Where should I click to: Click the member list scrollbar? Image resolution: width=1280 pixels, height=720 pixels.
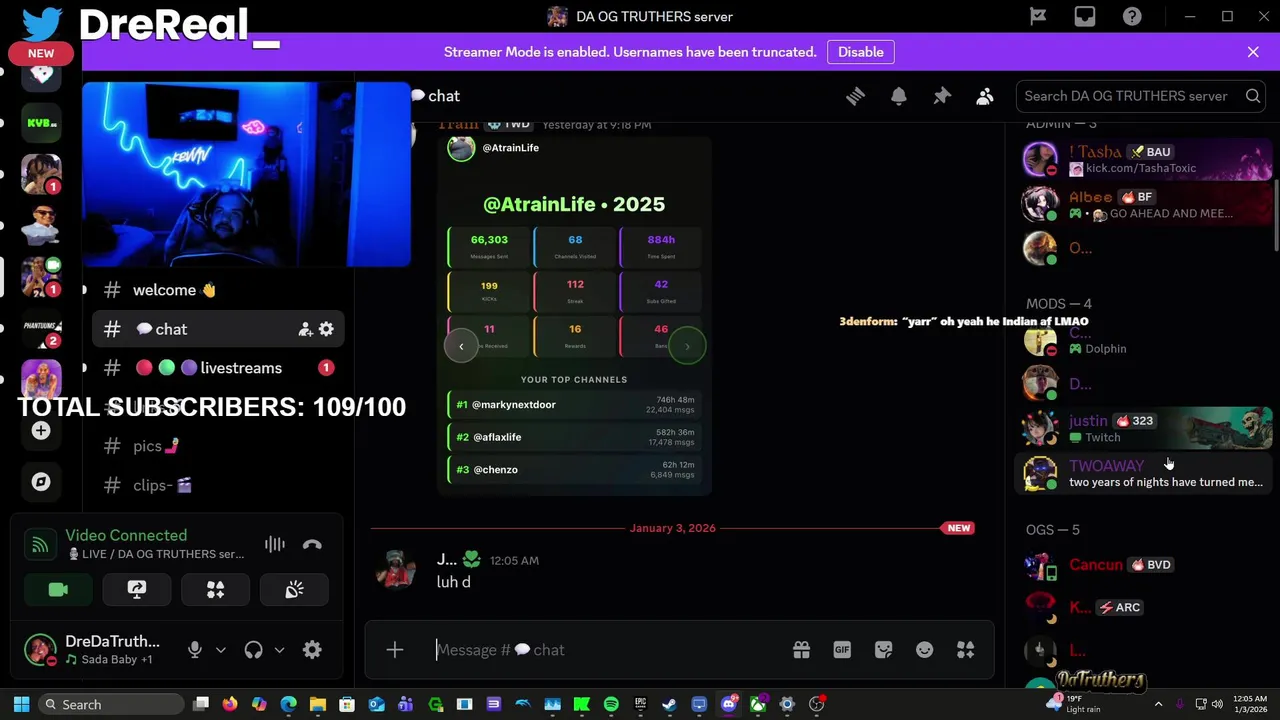pyautogui.click(x=1276, y=215)
